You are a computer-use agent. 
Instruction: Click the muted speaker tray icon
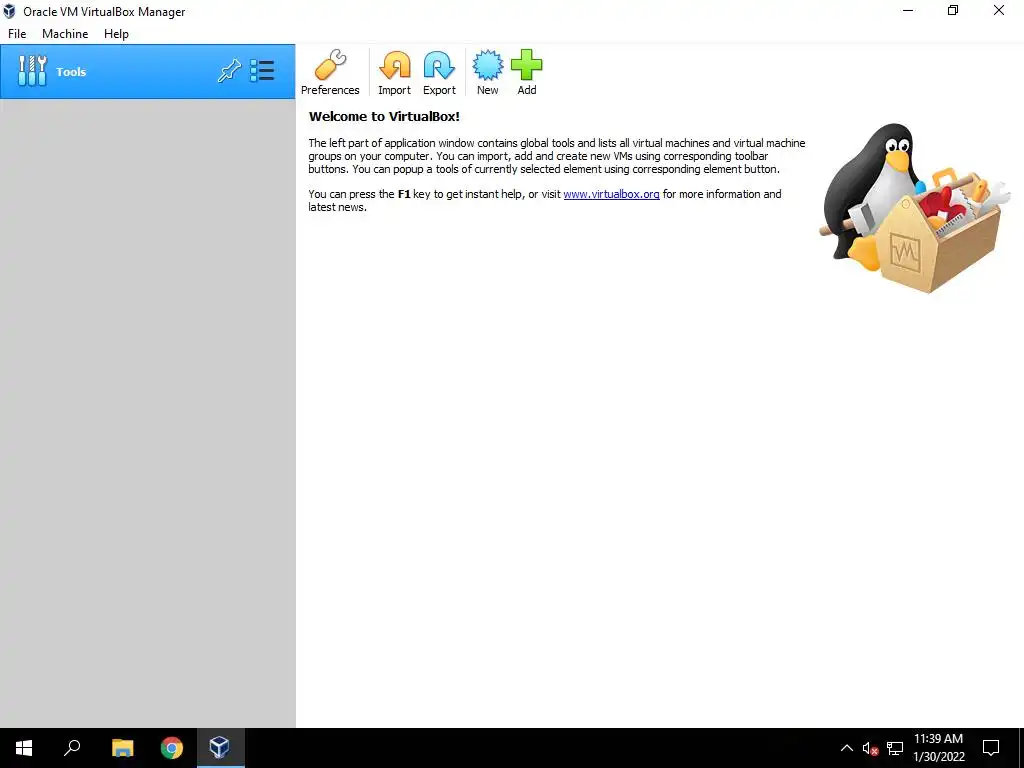(x=870, y=748)
